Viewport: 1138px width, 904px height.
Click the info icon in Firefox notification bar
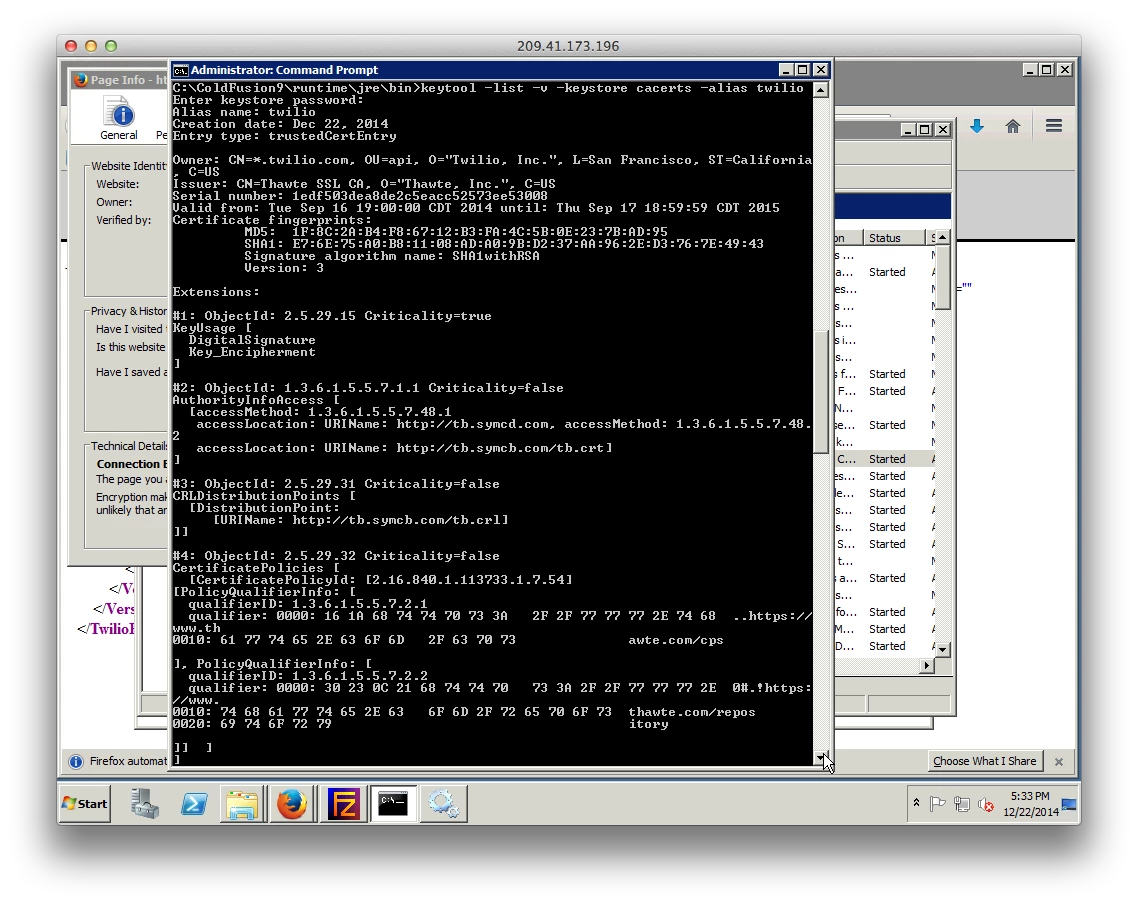pyautogui.click(x=75, y=761)
